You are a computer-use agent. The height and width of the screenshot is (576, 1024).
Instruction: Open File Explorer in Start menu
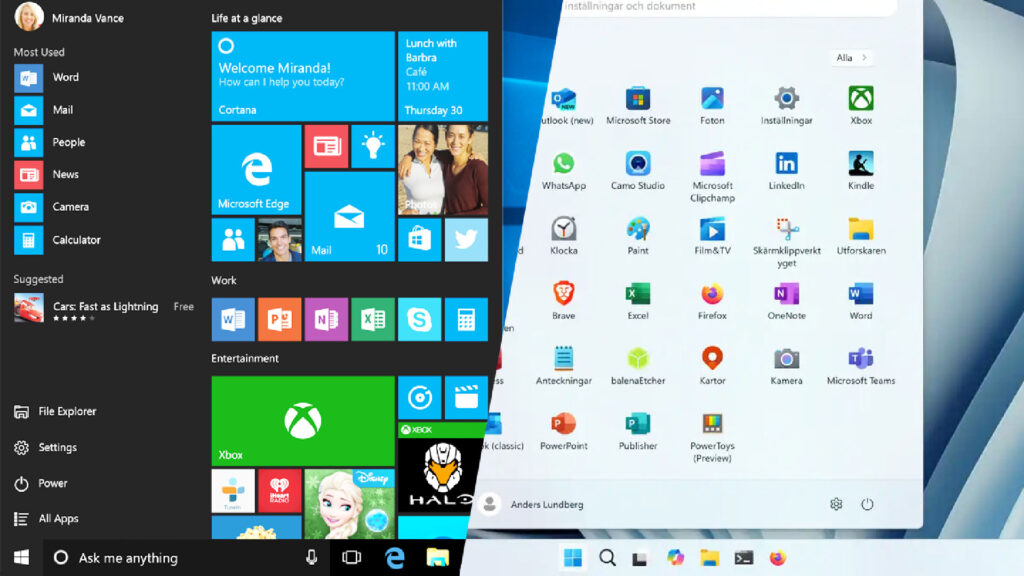click(x=55, y=411)
